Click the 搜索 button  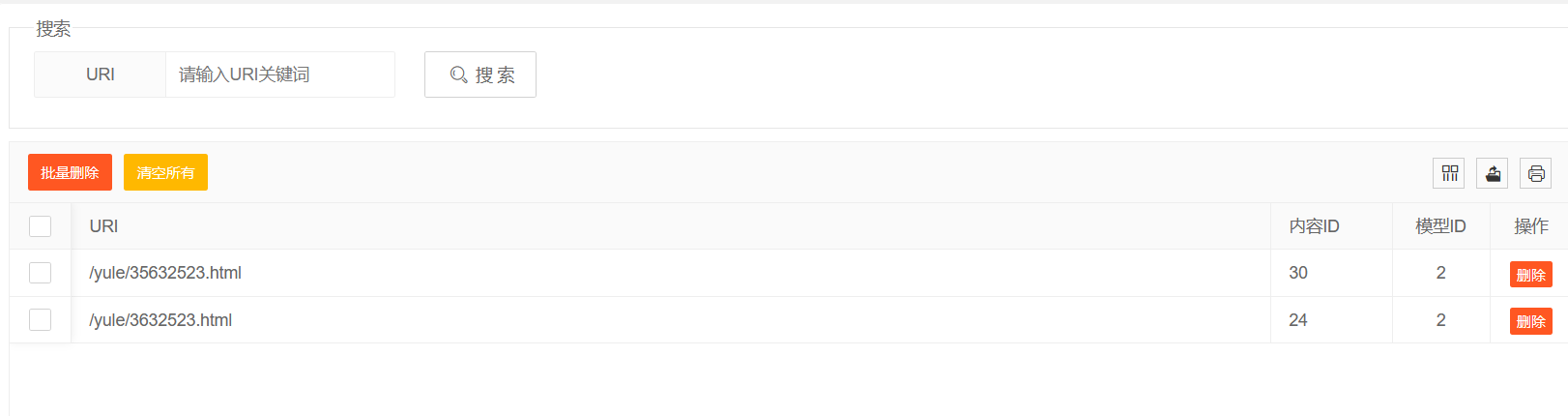pyautogui.click(x=480, y=74)
